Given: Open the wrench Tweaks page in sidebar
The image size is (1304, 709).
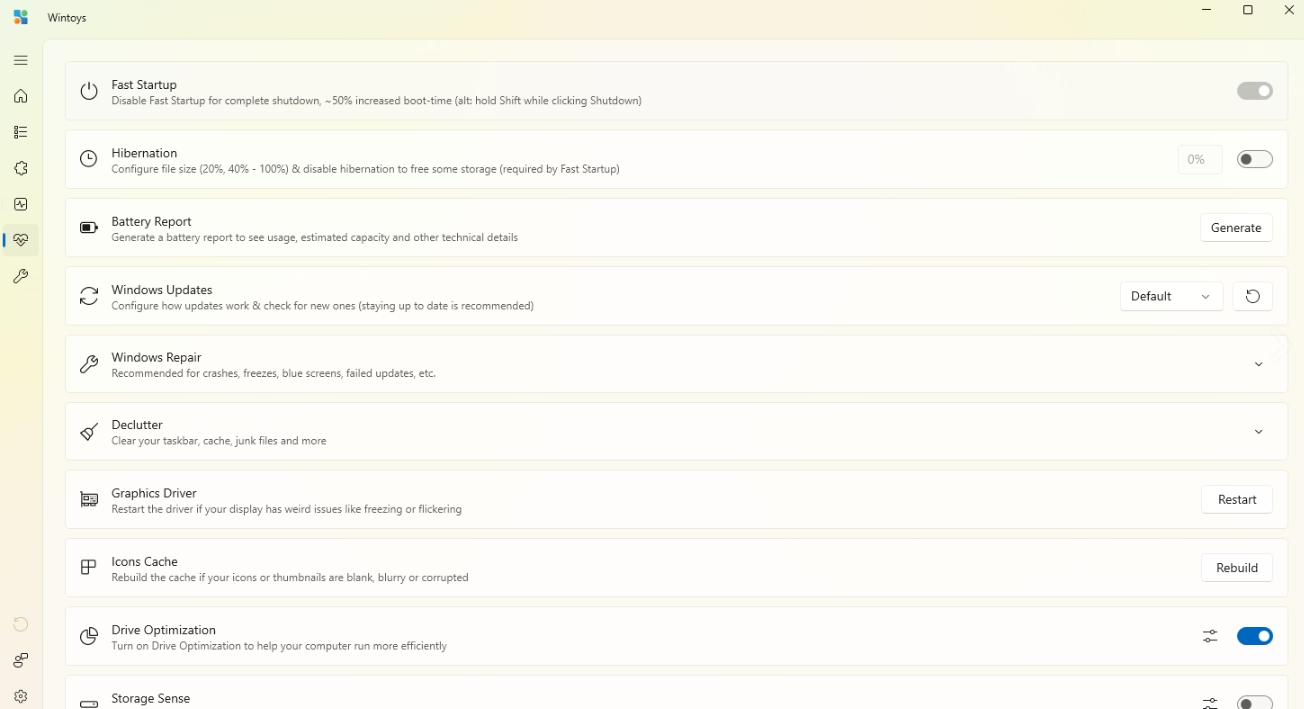Looking at the screenshot, I should 20,276.
